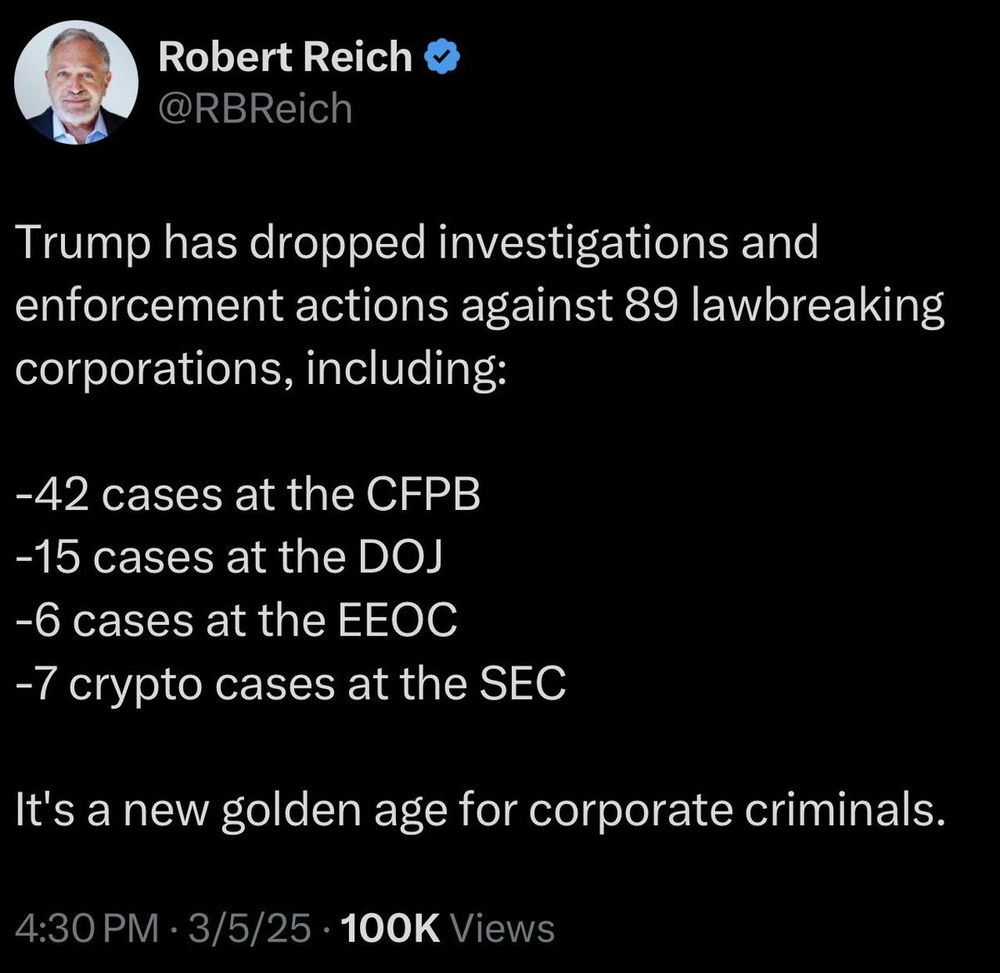Click the blue verified checkmark badge

click(441, 57)
